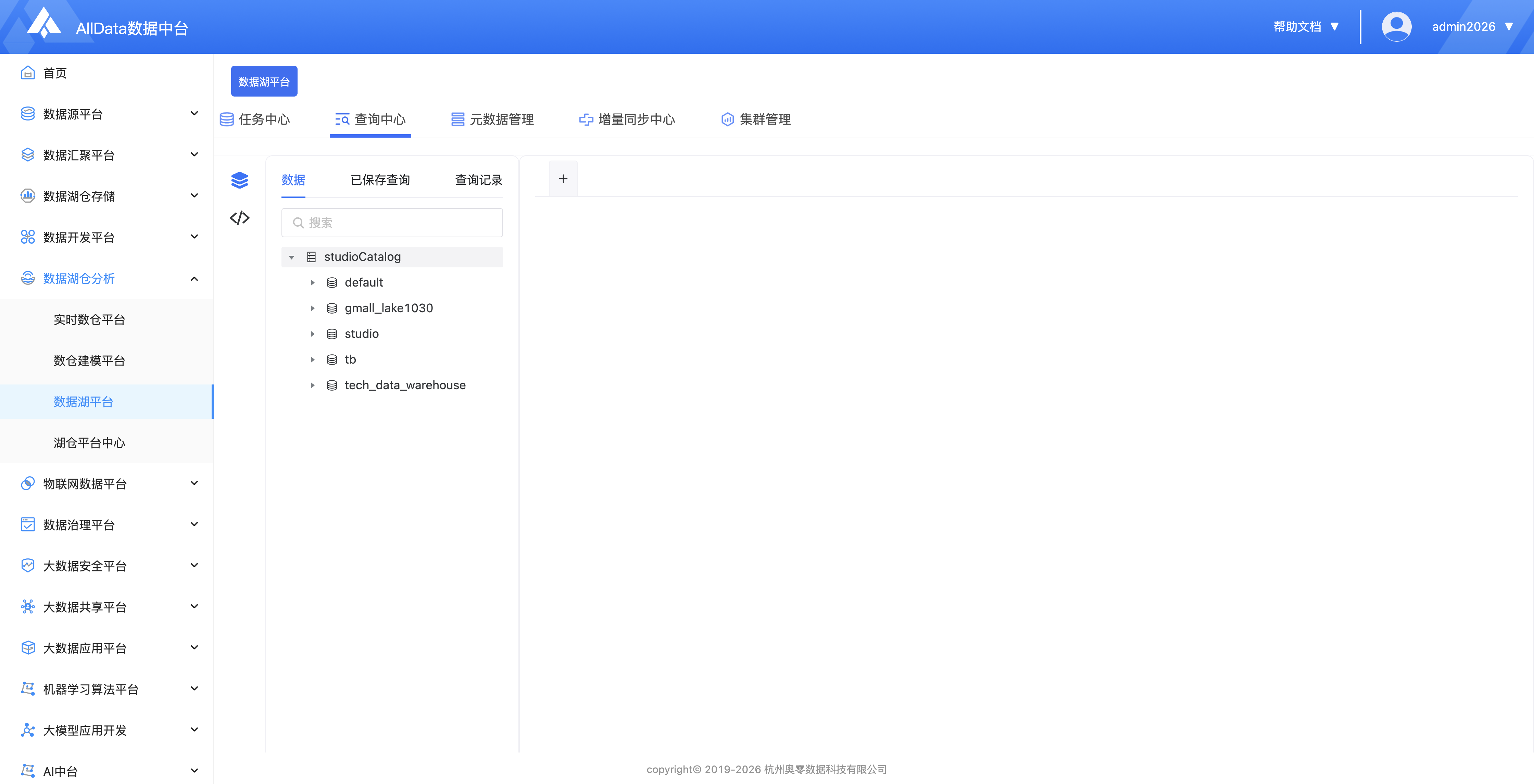
Task: Switch to the 集群管理 tab
Action: coord(756,119)
